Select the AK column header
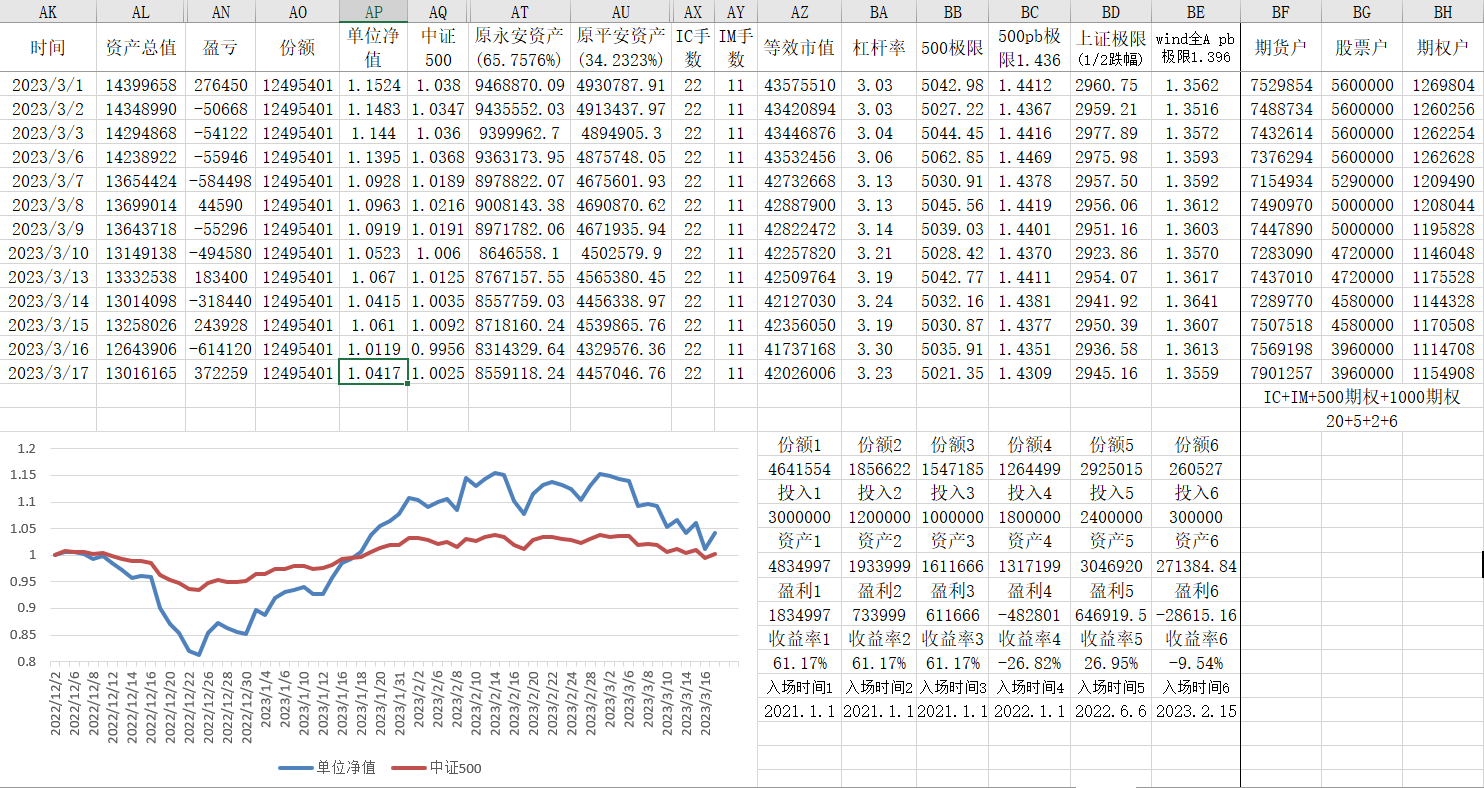The image size is (1484, 788). tap(48, 12)
